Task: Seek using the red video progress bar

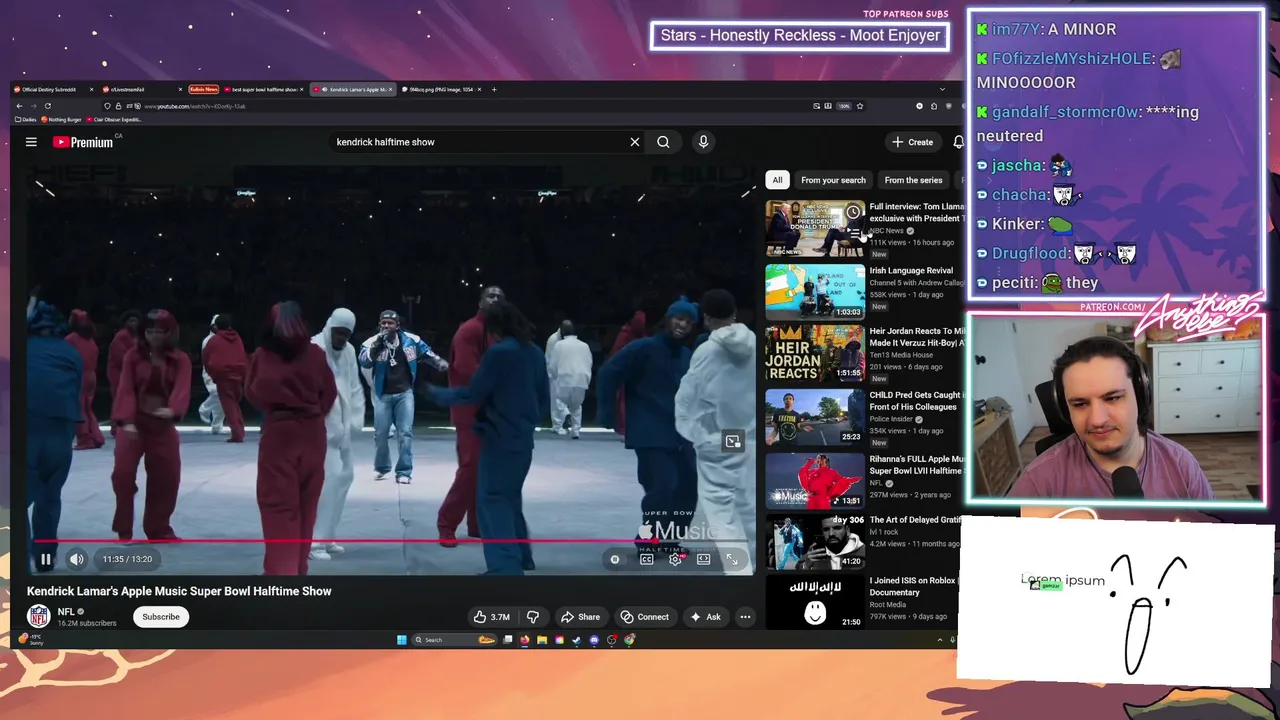Action: [x=390, y=541]
